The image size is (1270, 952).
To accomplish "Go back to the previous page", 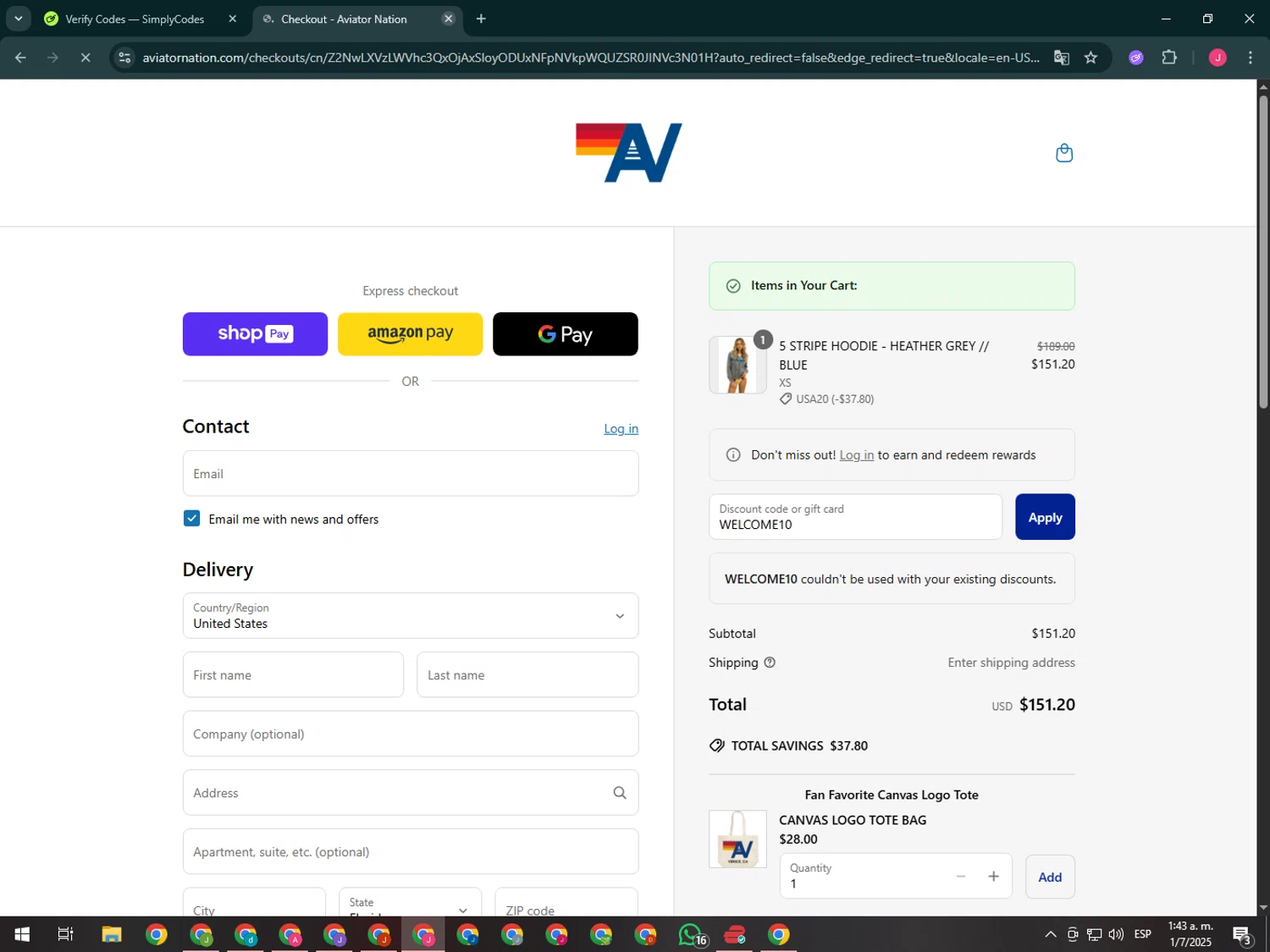I will coord(20,58).
